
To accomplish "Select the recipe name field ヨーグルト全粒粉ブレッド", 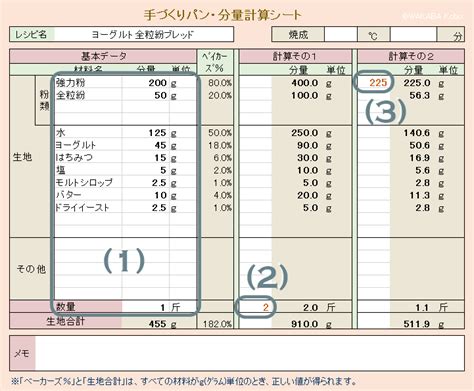I will click(x=143, y=34).
